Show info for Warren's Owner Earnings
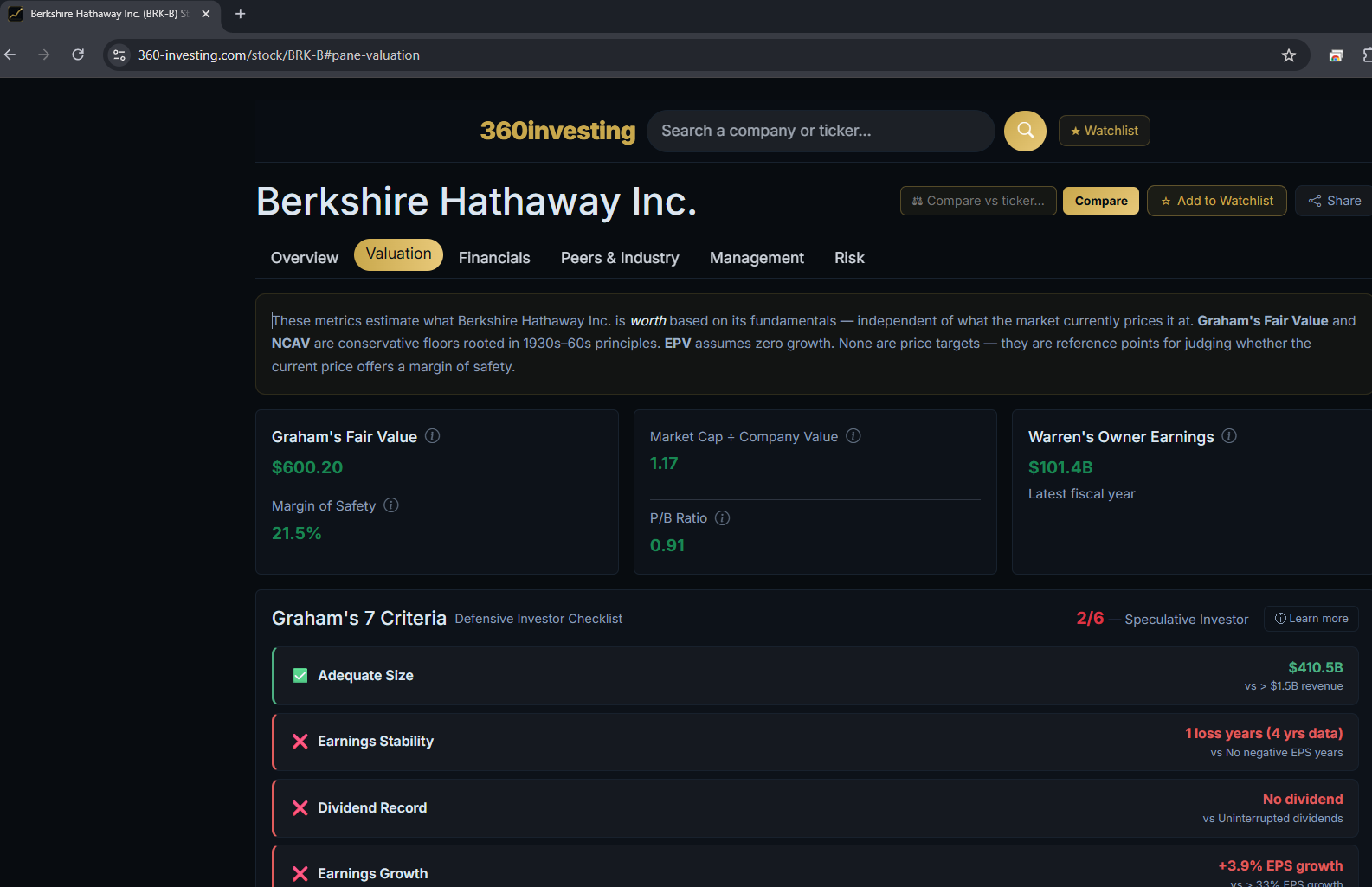The height and width of the screenshot is (887, 1372). [1229, 436]
